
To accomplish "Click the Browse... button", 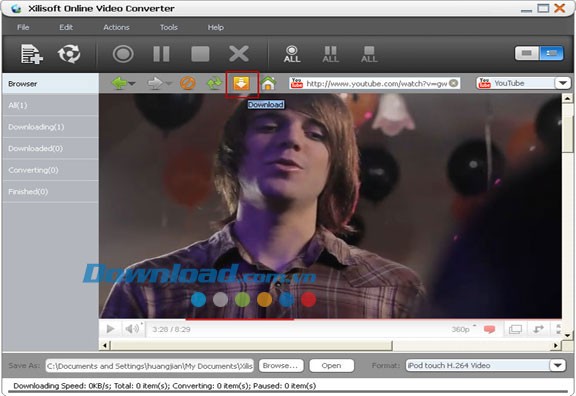I will (281, 366).
